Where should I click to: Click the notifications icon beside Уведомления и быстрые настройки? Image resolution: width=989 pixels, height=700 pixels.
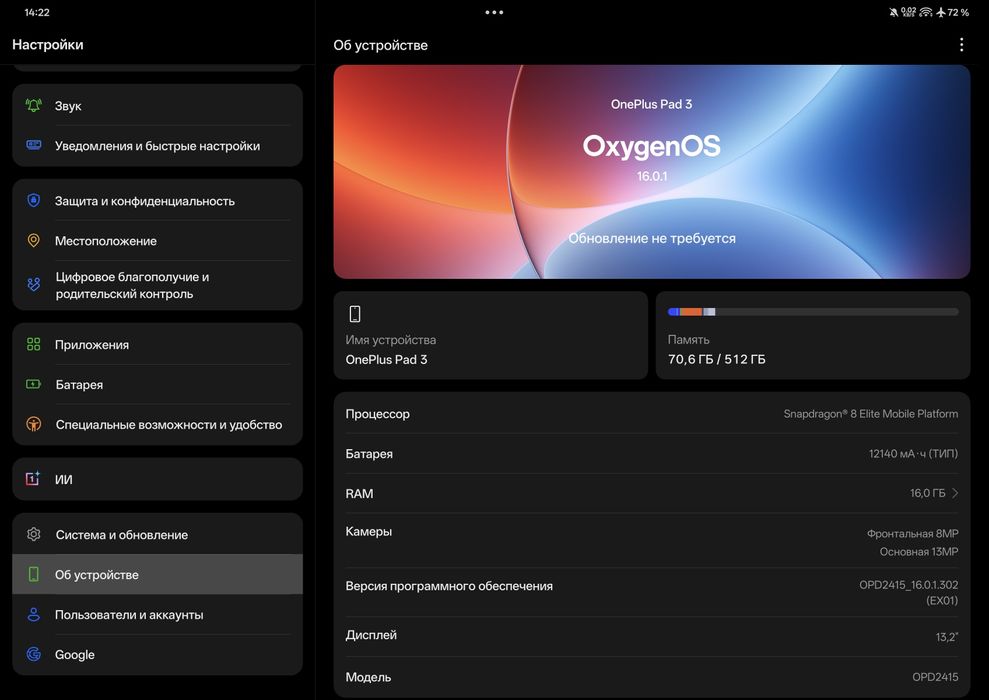click(x=33, y=145)
